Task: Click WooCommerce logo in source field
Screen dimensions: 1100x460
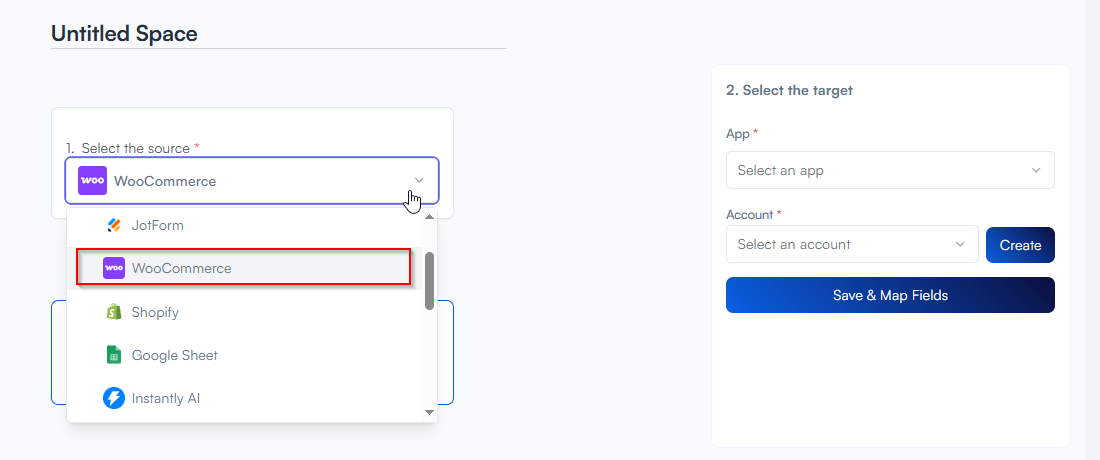Action: click(x=92, y=181)
